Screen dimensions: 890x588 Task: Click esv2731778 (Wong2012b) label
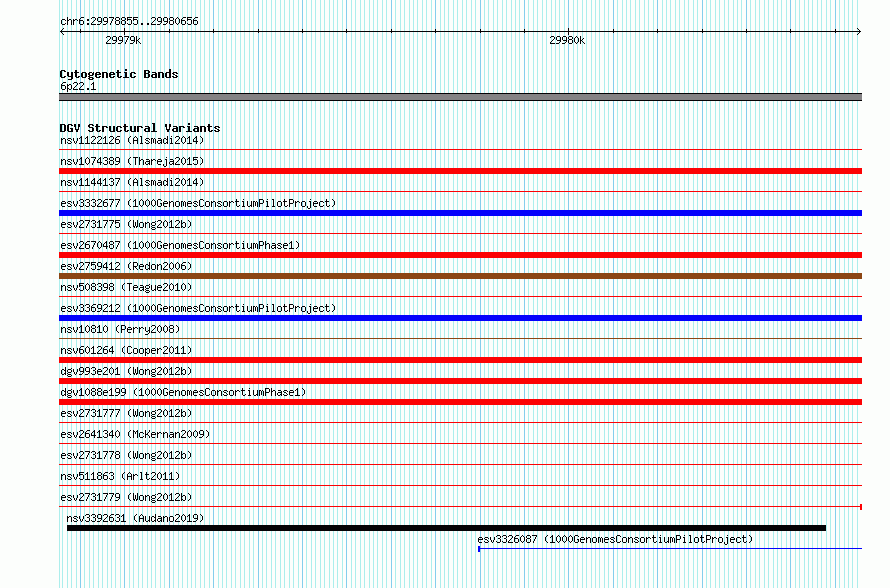click(x=126, y=455)
